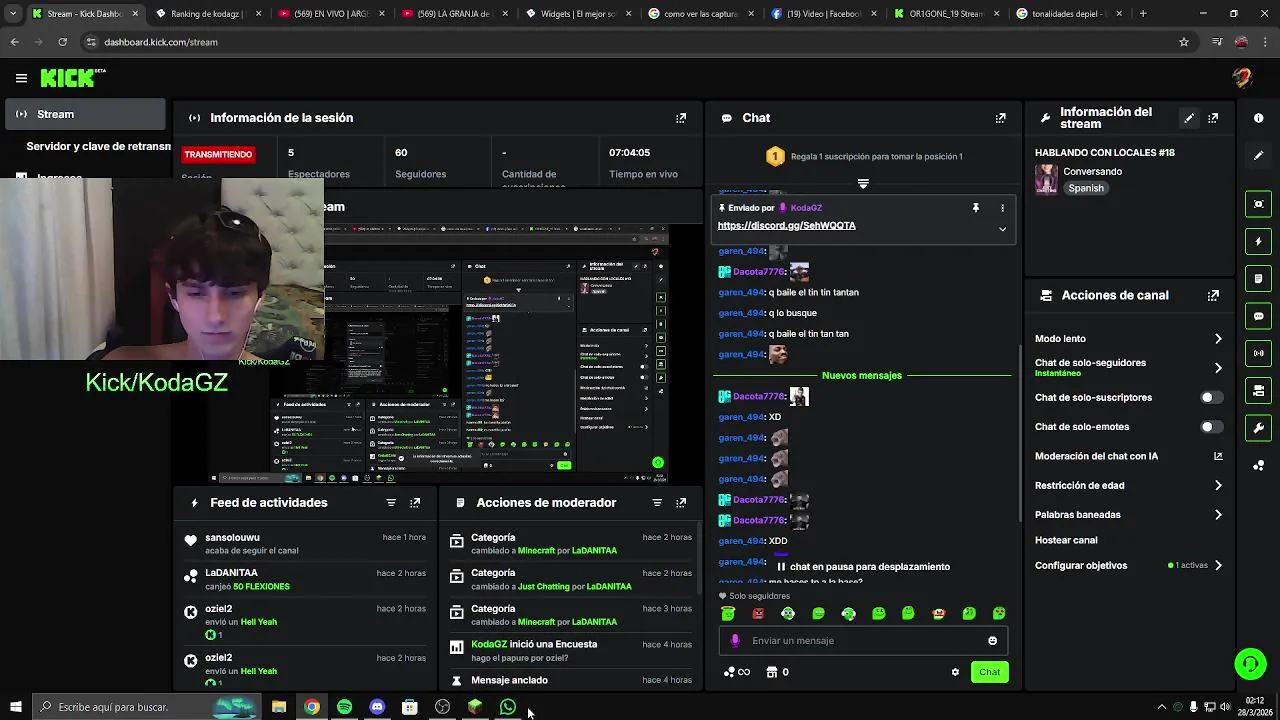The height and width of the screenshot is (720, 1280).
Task: Type in the Enviar un mensaje field
Action: 862,641
